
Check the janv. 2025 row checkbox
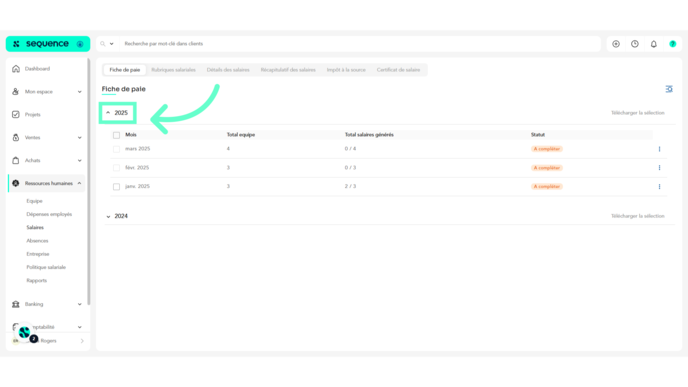click(x=116, y=186)
